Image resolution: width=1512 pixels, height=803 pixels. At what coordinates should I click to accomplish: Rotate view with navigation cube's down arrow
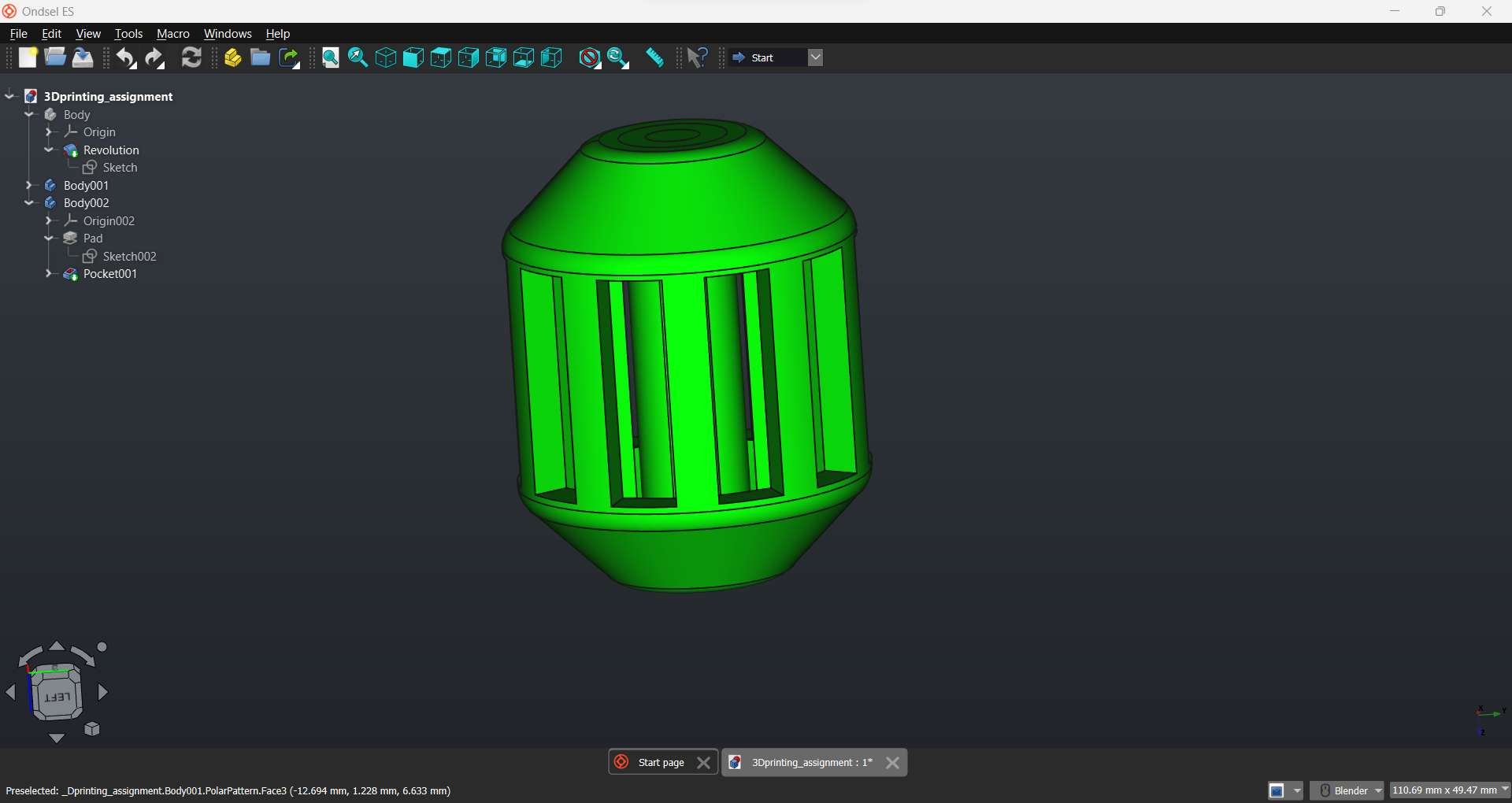coord(57,738)
